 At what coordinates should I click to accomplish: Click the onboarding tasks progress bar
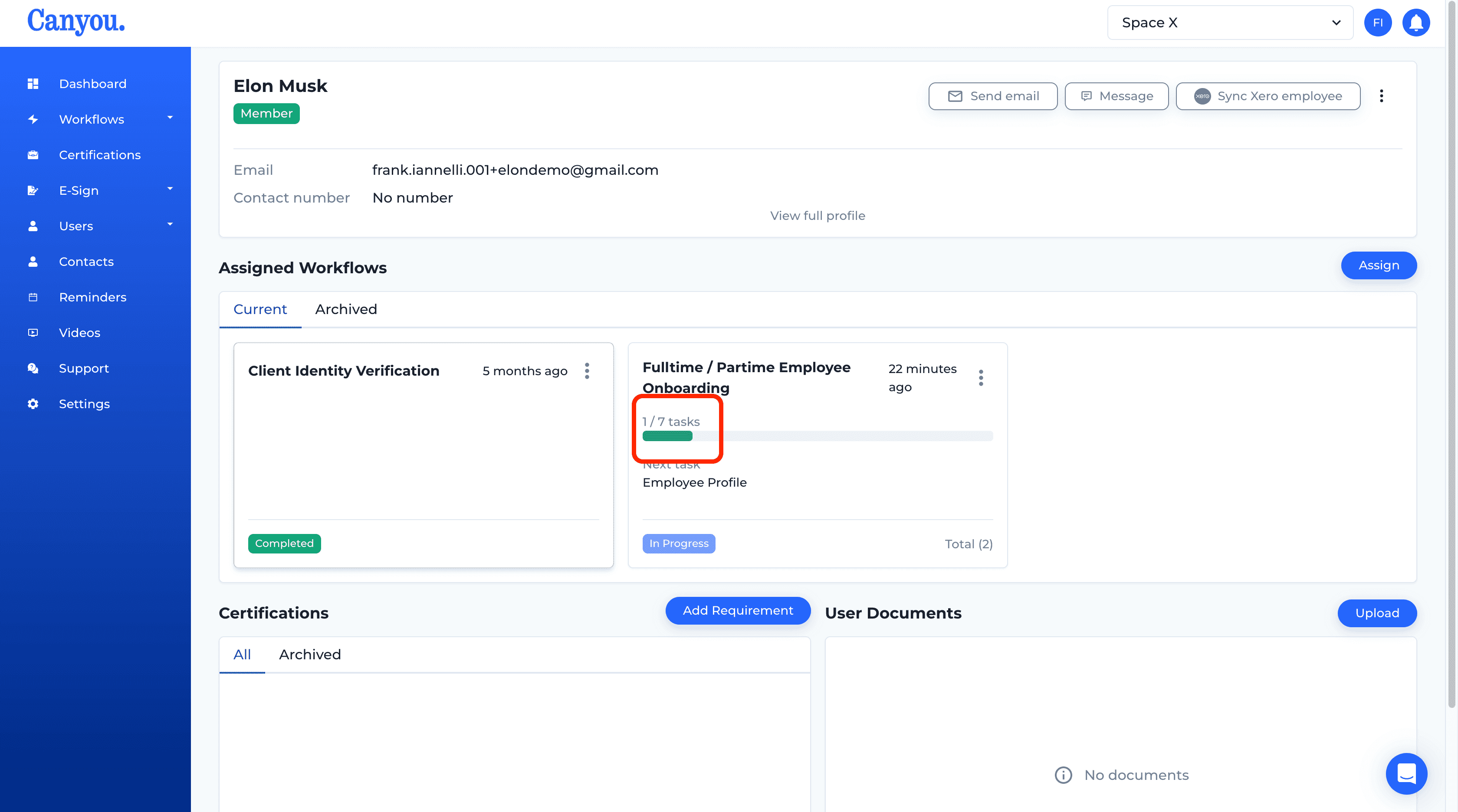click(x=817, y=435)
